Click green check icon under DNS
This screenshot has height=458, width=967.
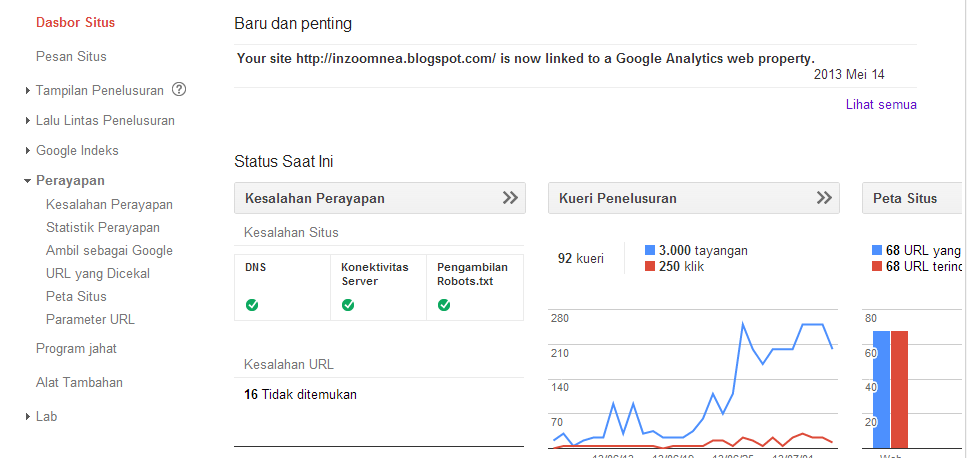pos(252,304)
